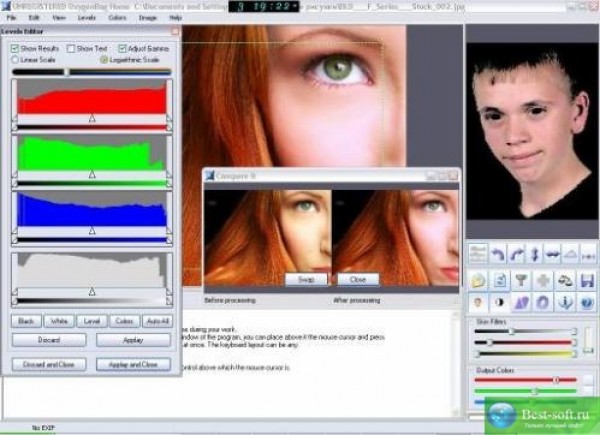Select the Linear Scale radio option
Screen dimensions: 600x435
click(x=15, y=60)
